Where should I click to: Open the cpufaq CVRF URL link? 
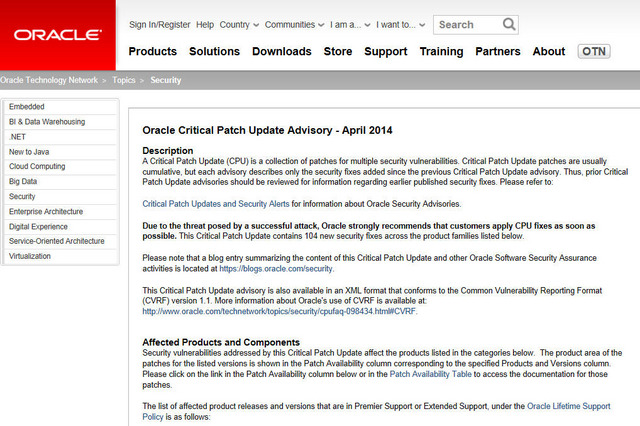click(279, 311)
